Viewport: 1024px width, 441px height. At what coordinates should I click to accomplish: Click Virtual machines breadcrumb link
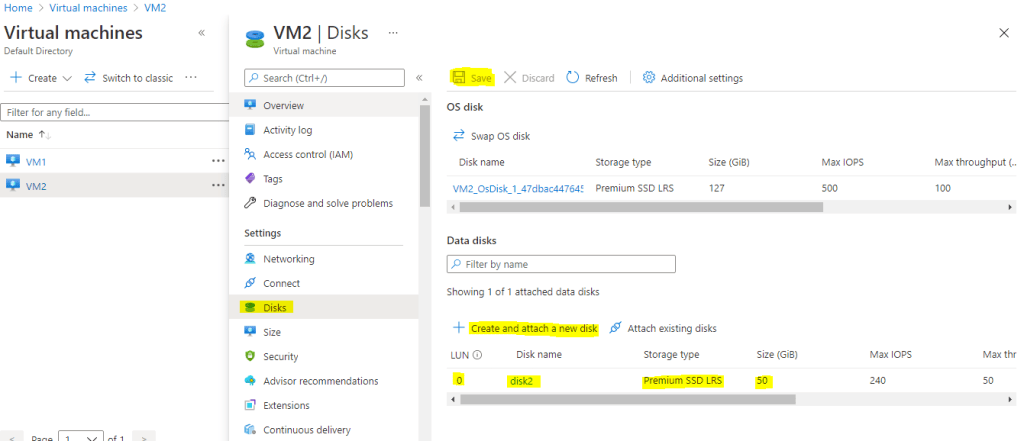pyautogui.click(x=88, y=8)
